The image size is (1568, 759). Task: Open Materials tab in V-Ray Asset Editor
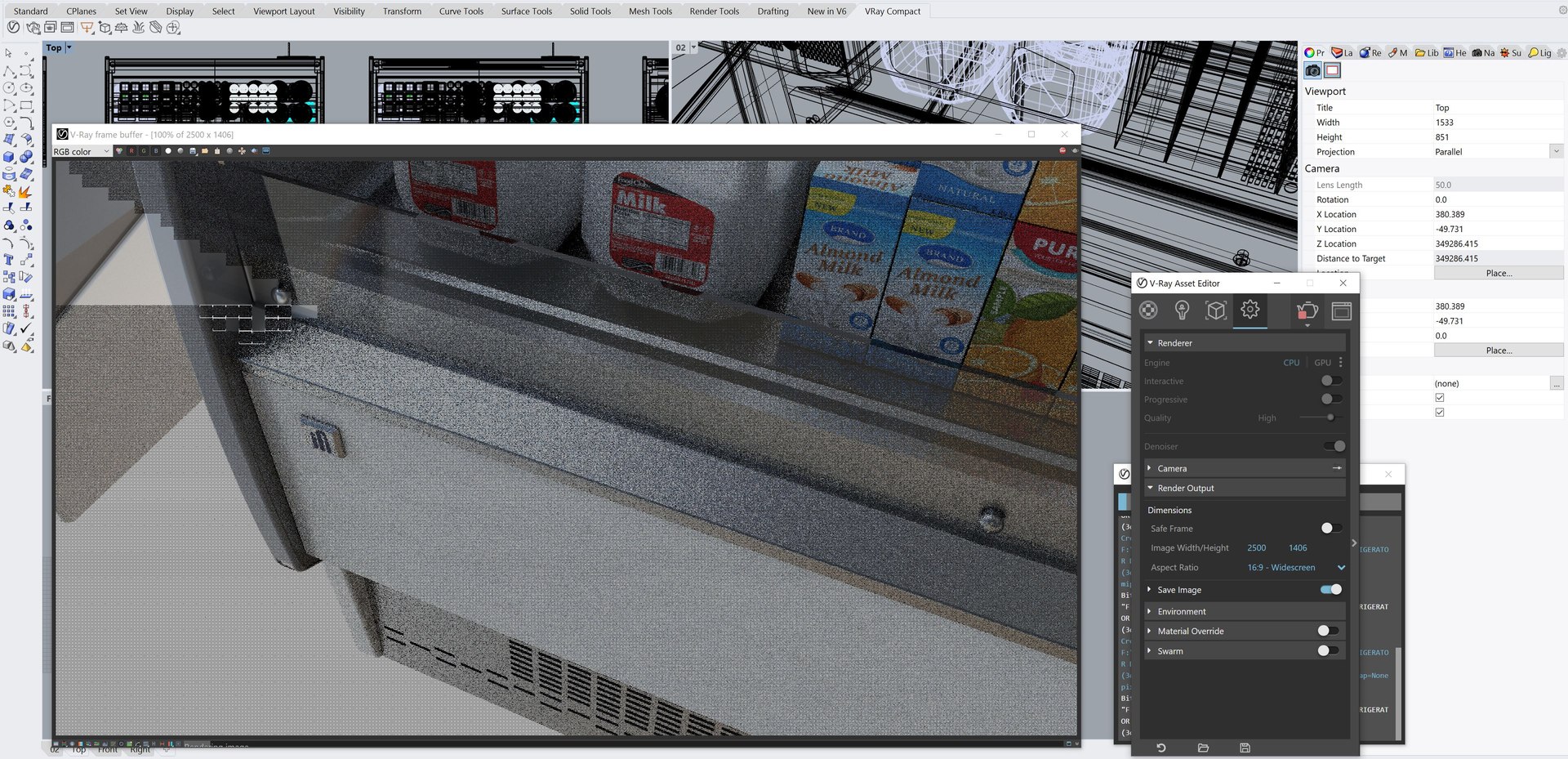point(1148,310)
